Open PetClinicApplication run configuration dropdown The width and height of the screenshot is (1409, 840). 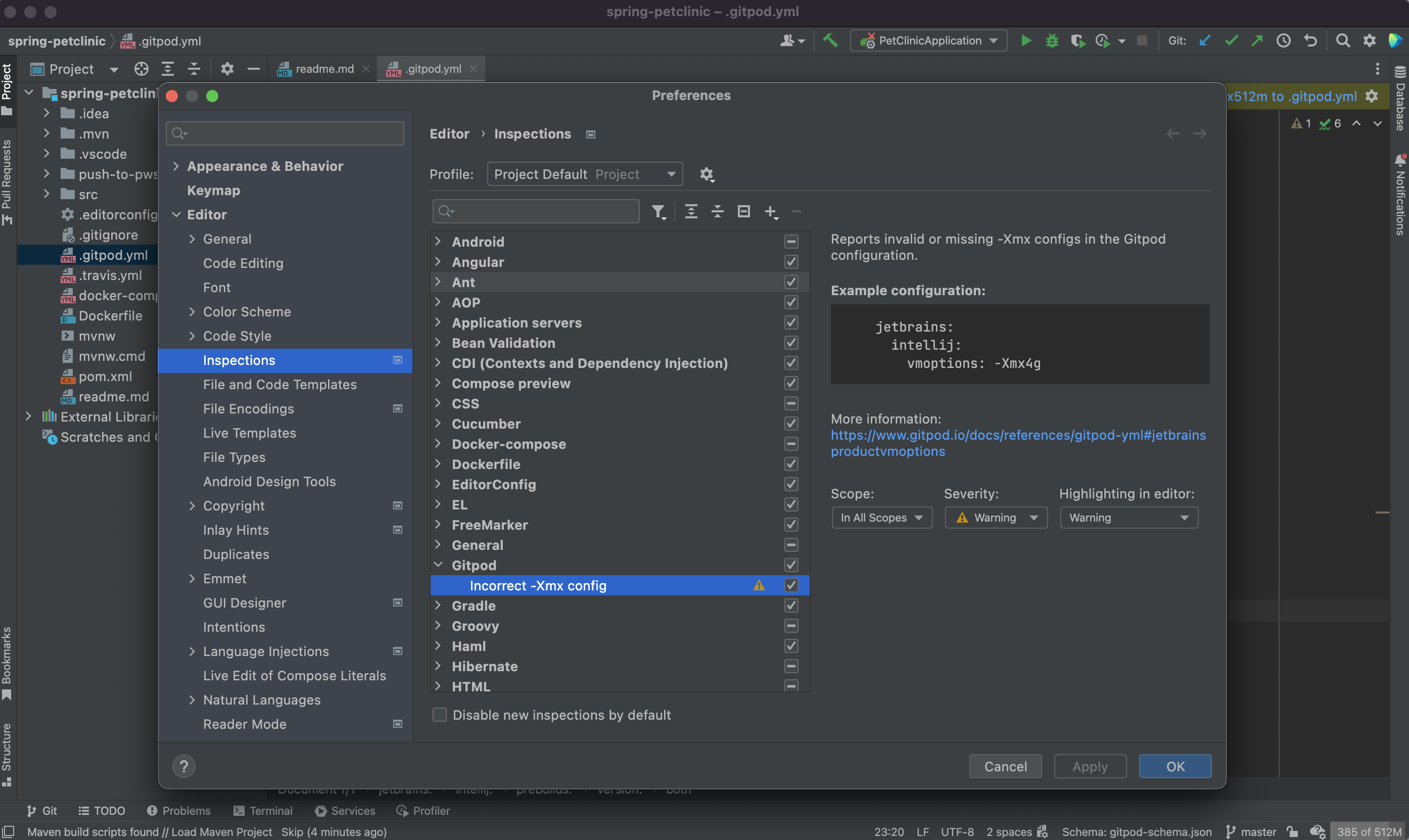928,41
